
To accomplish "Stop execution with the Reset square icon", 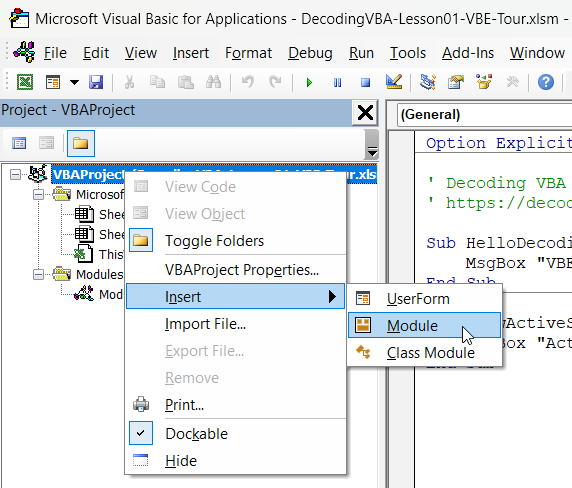I will click(365, 82).
